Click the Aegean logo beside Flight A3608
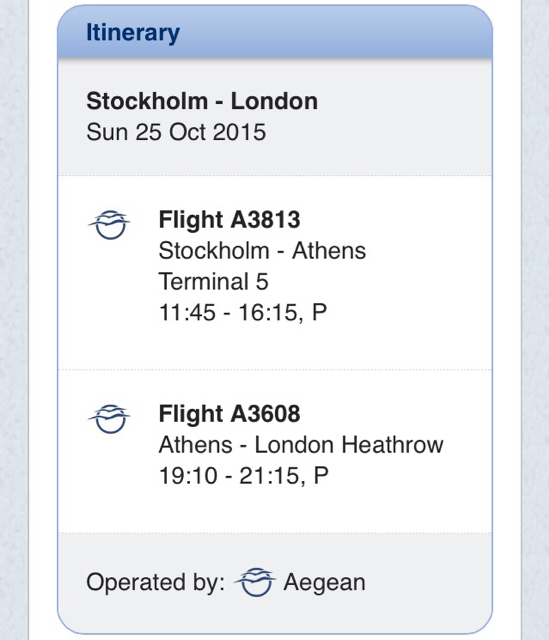 [x=109, y=419]
